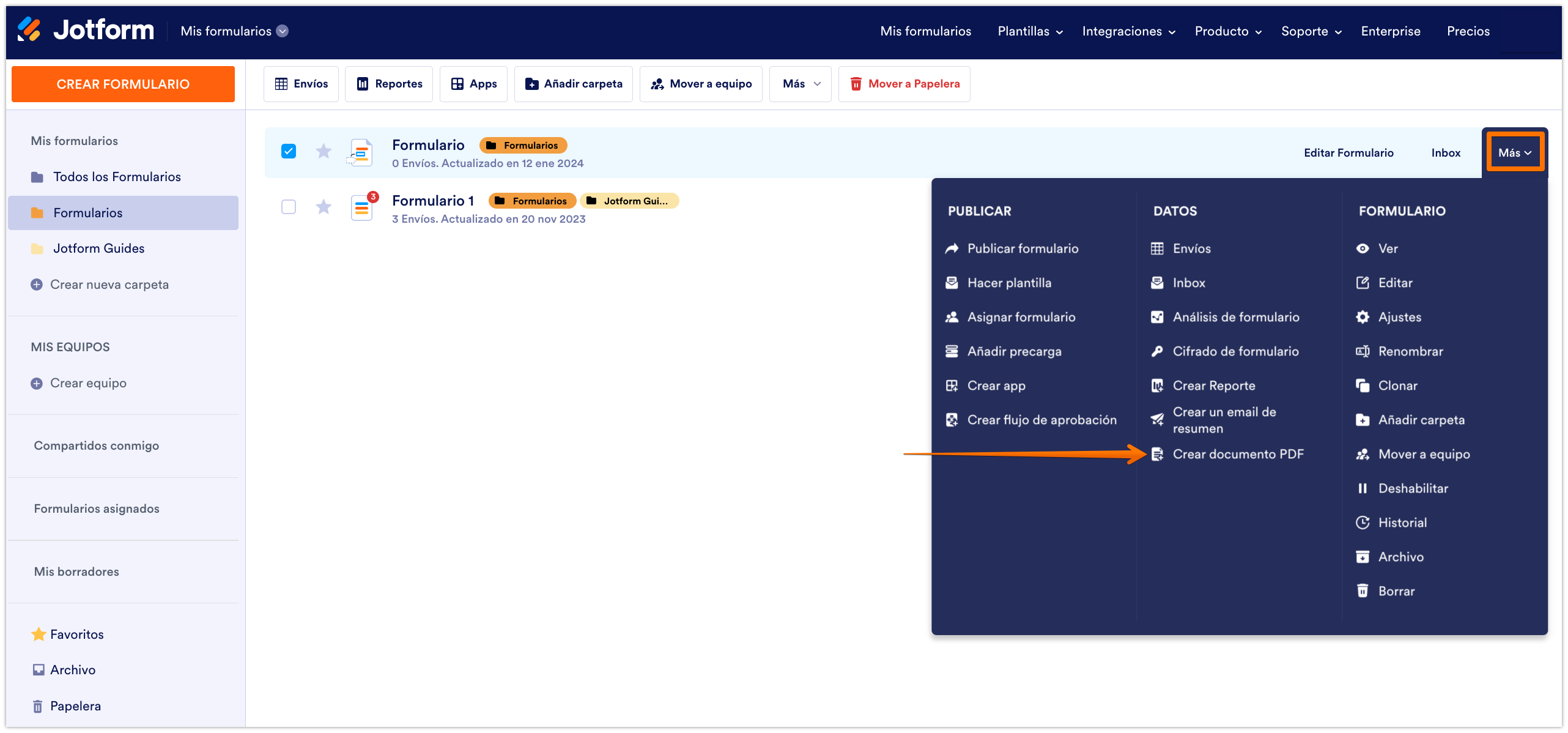Viewport: 1568px width, 733px height.
Task: Check the Formulario 1 checkbox
Action: click(289, 207)
